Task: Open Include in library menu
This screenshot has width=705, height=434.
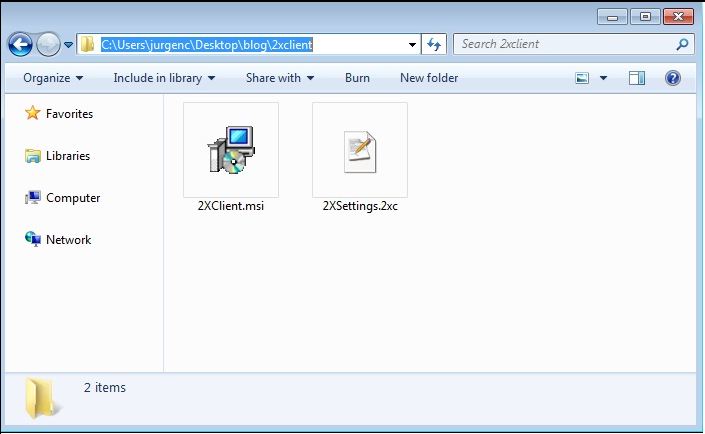Action: (x=164, y=78)
